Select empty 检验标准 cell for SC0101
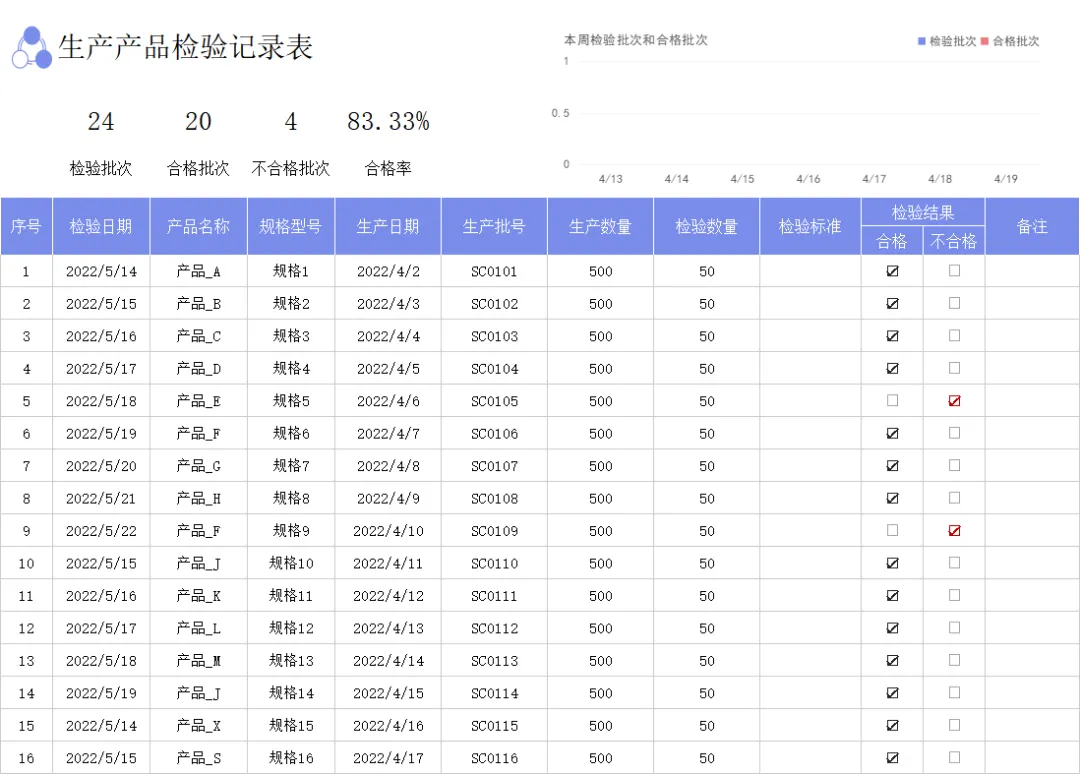Screen dimensions: 1080x774 [810, 271]
